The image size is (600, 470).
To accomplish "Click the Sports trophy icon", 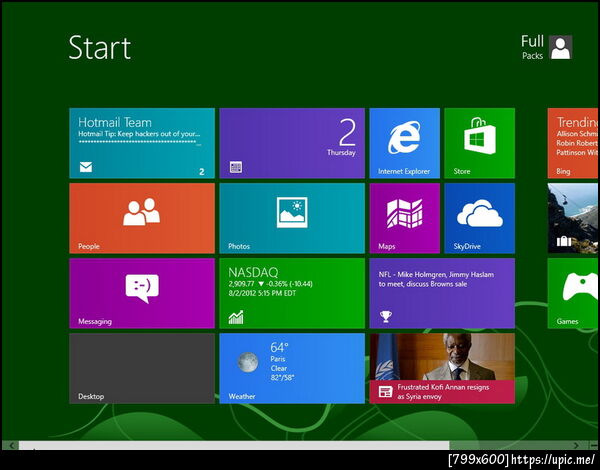I will click(385, 317).
